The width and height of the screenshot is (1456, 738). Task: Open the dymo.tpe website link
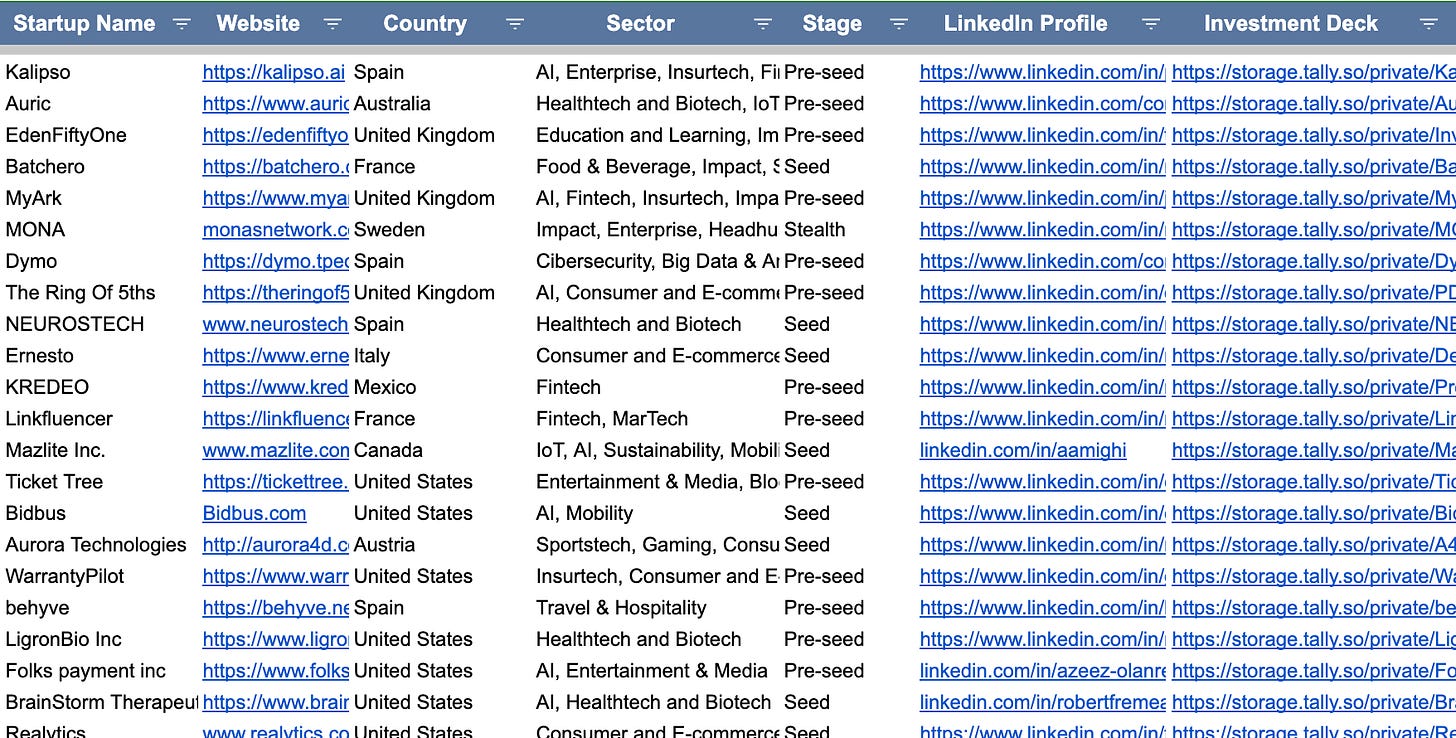click(x=275, y=261)
